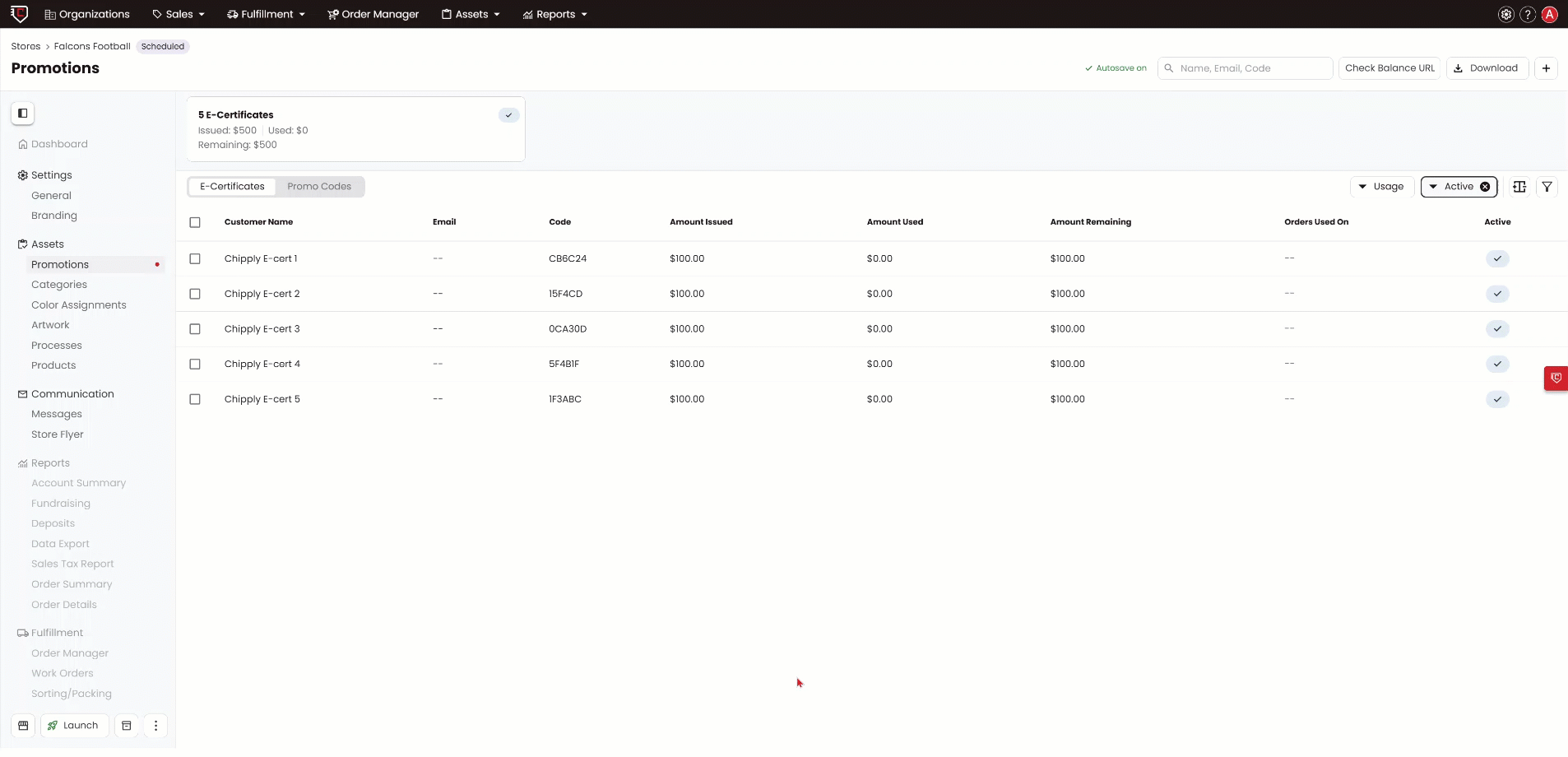Viewport: 1568px width, 757px height.
Task: Toggle Active status for Chipply E-cert 2
Action: tap(1497, 294)
